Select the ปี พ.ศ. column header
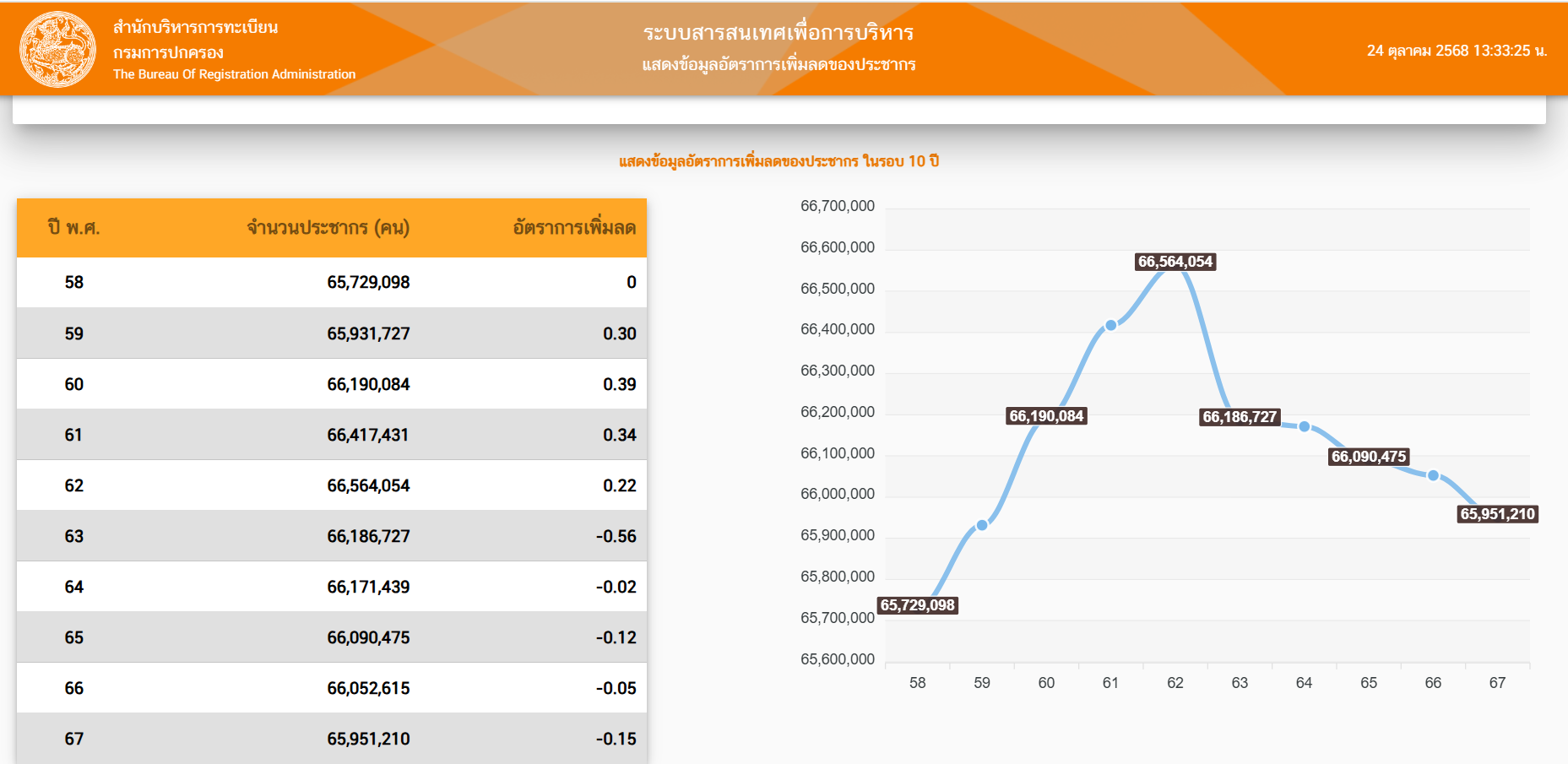The width and height of the screenshot is (1568, 764). tap(73, 228)
